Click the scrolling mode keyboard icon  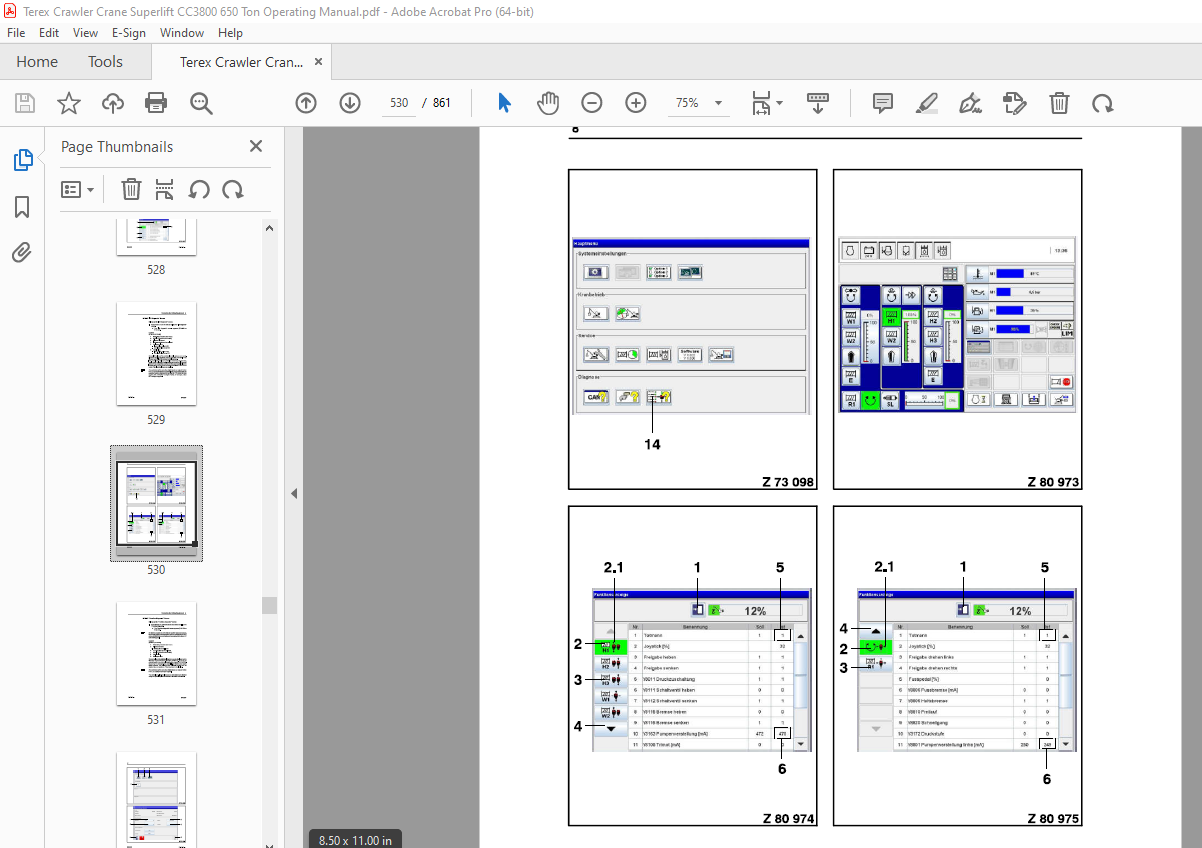[x=819, y=103]
